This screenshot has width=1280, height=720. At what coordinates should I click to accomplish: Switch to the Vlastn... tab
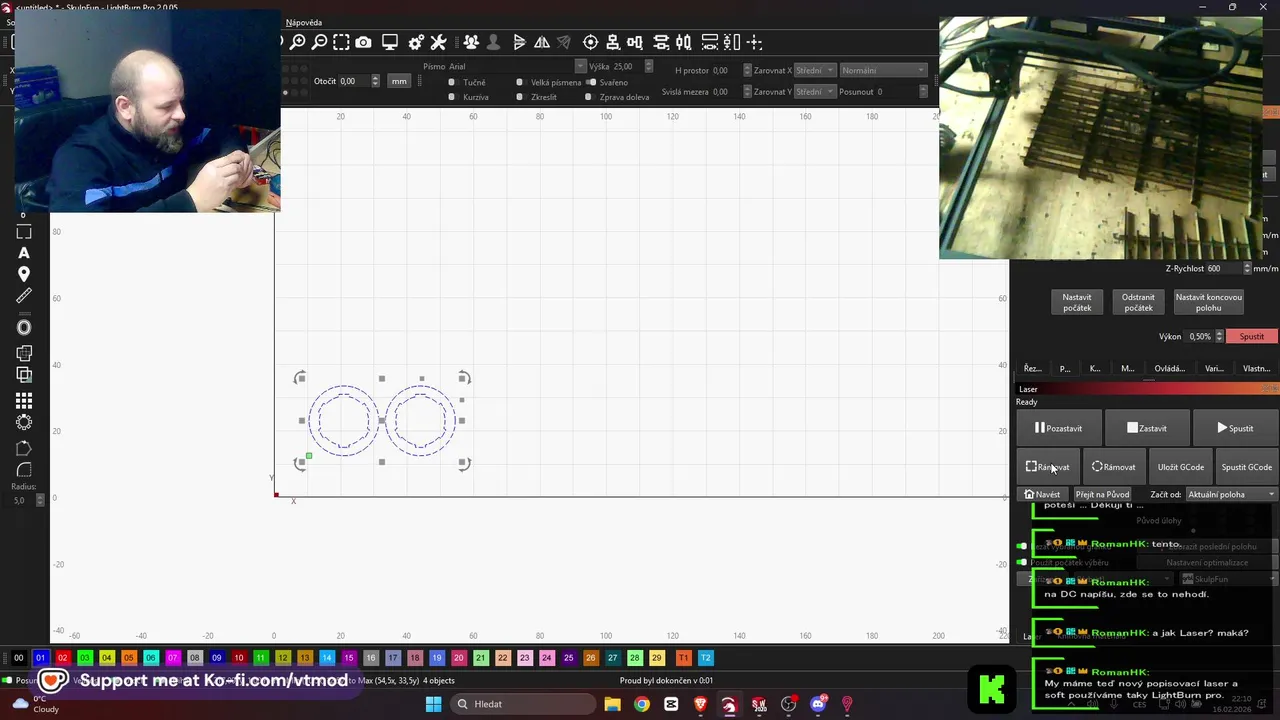[x=1256, y=368]
